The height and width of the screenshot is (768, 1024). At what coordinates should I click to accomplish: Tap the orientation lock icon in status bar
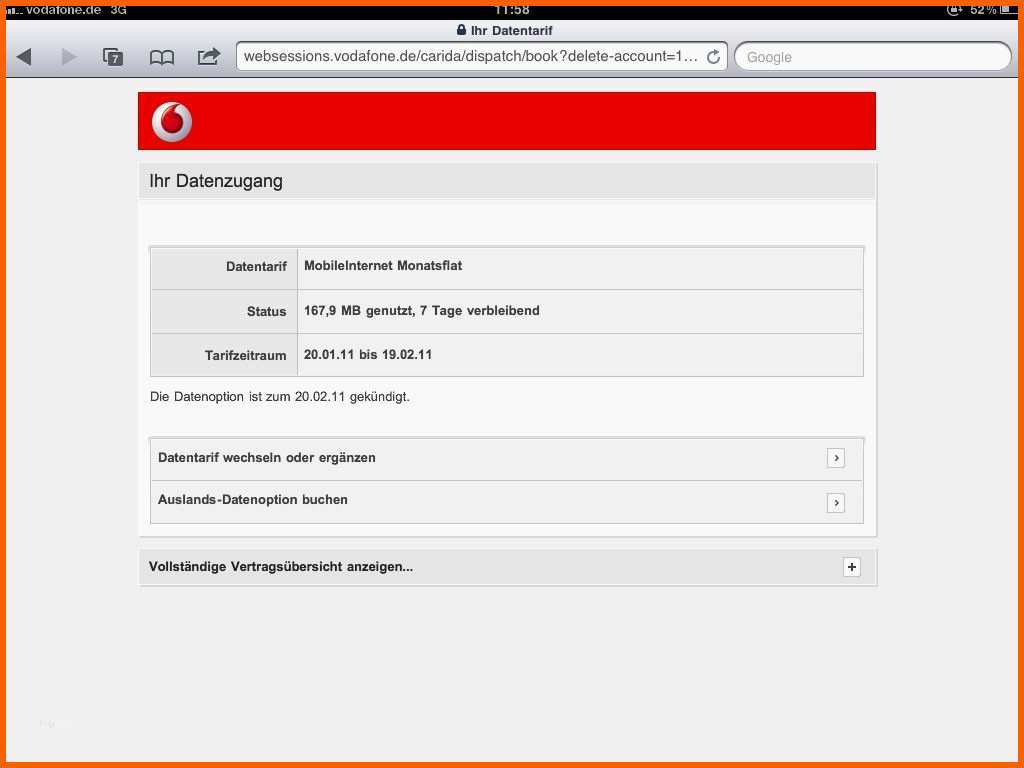[x=955, y=10]
